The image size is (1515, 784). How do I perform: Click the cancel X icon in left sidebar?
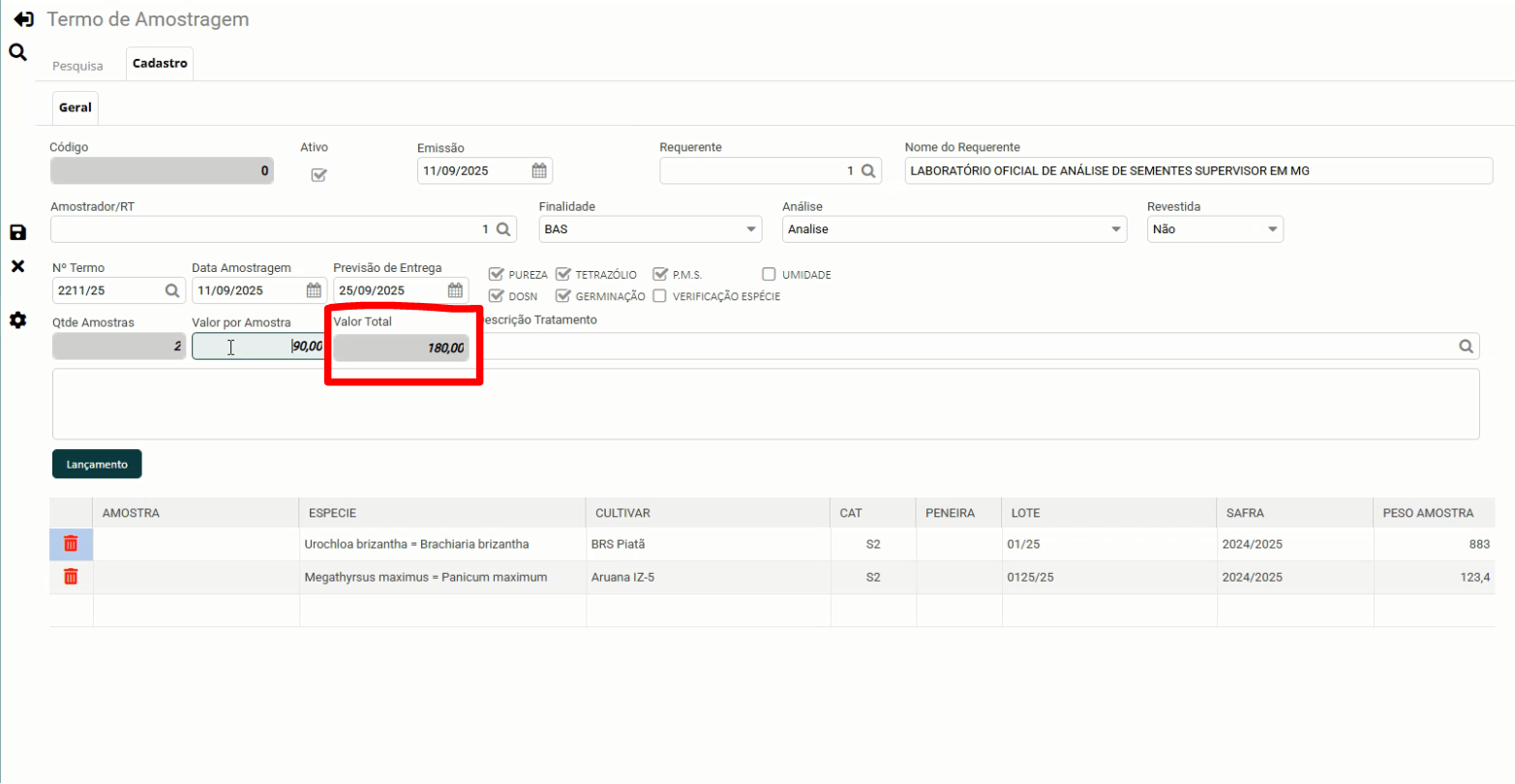[17, 266]
